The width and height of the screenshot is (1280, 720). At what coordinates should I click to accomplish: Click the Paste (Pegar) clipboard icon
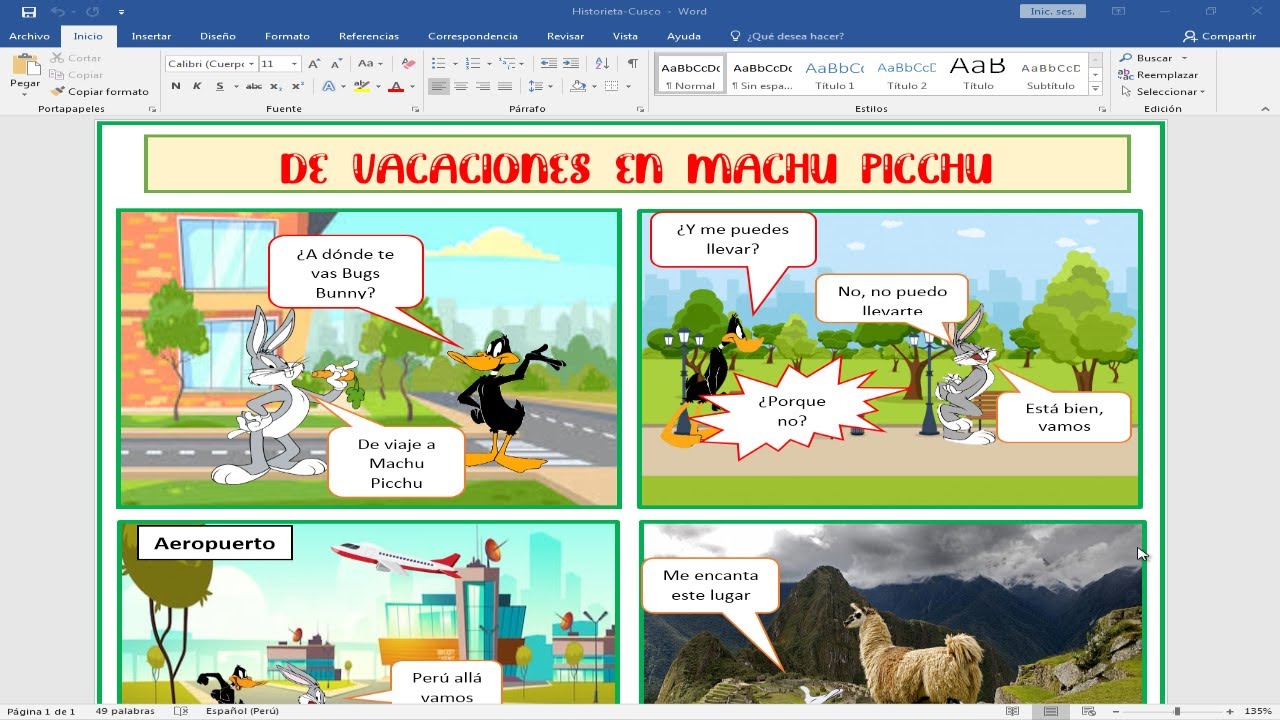point(25,65)
